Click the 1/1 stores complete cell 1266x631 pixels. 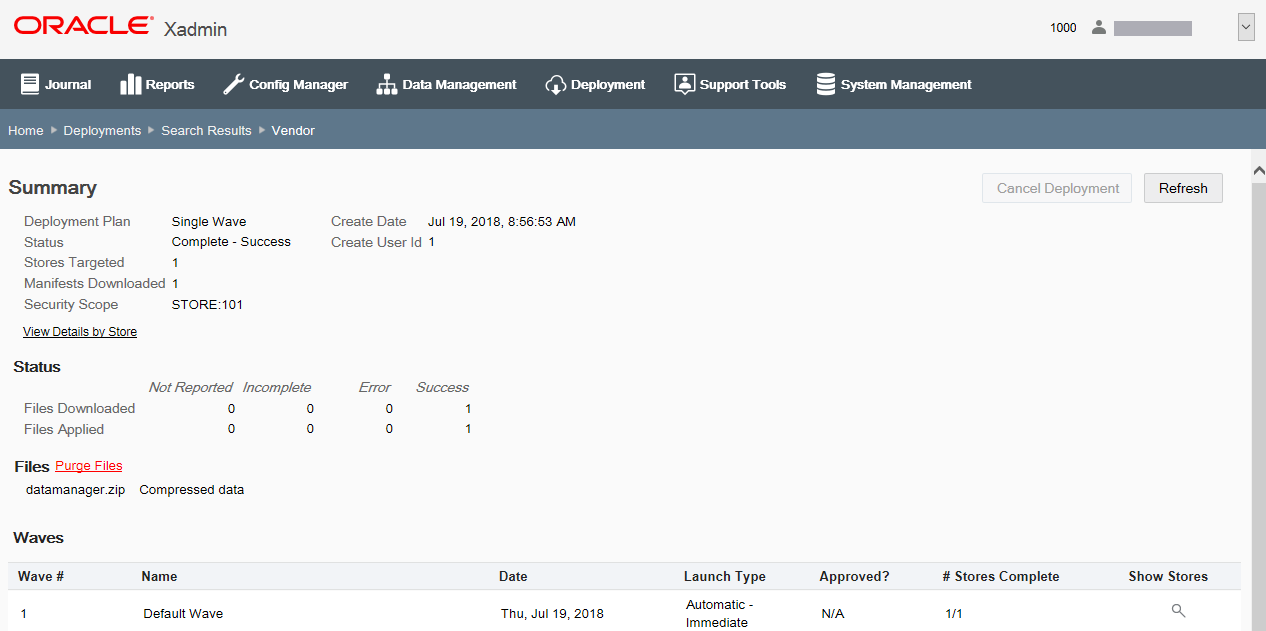[x=954, y=613]
